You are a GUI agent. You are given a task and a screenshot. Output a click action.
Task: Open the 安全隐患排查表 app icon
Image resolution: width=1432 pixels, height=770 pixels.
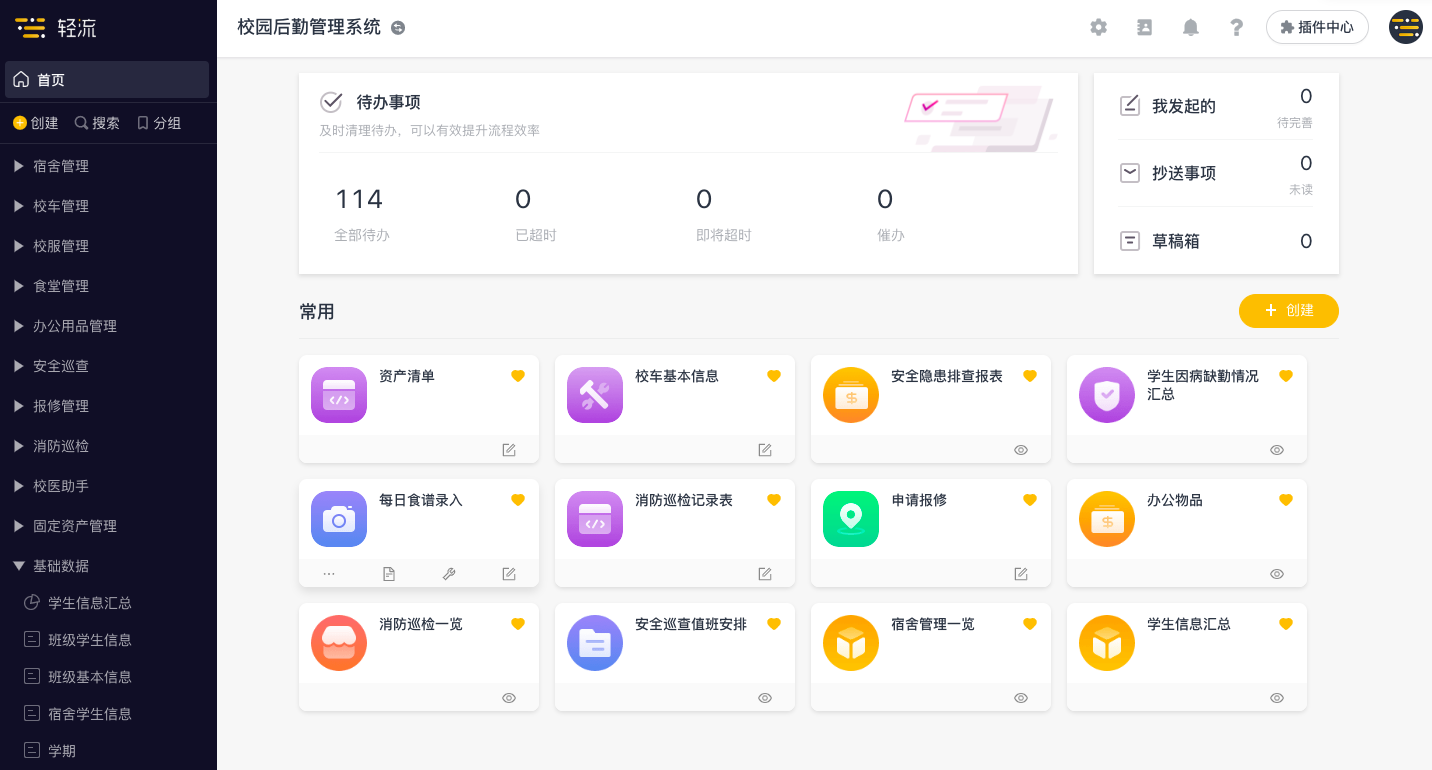(851, 395)
